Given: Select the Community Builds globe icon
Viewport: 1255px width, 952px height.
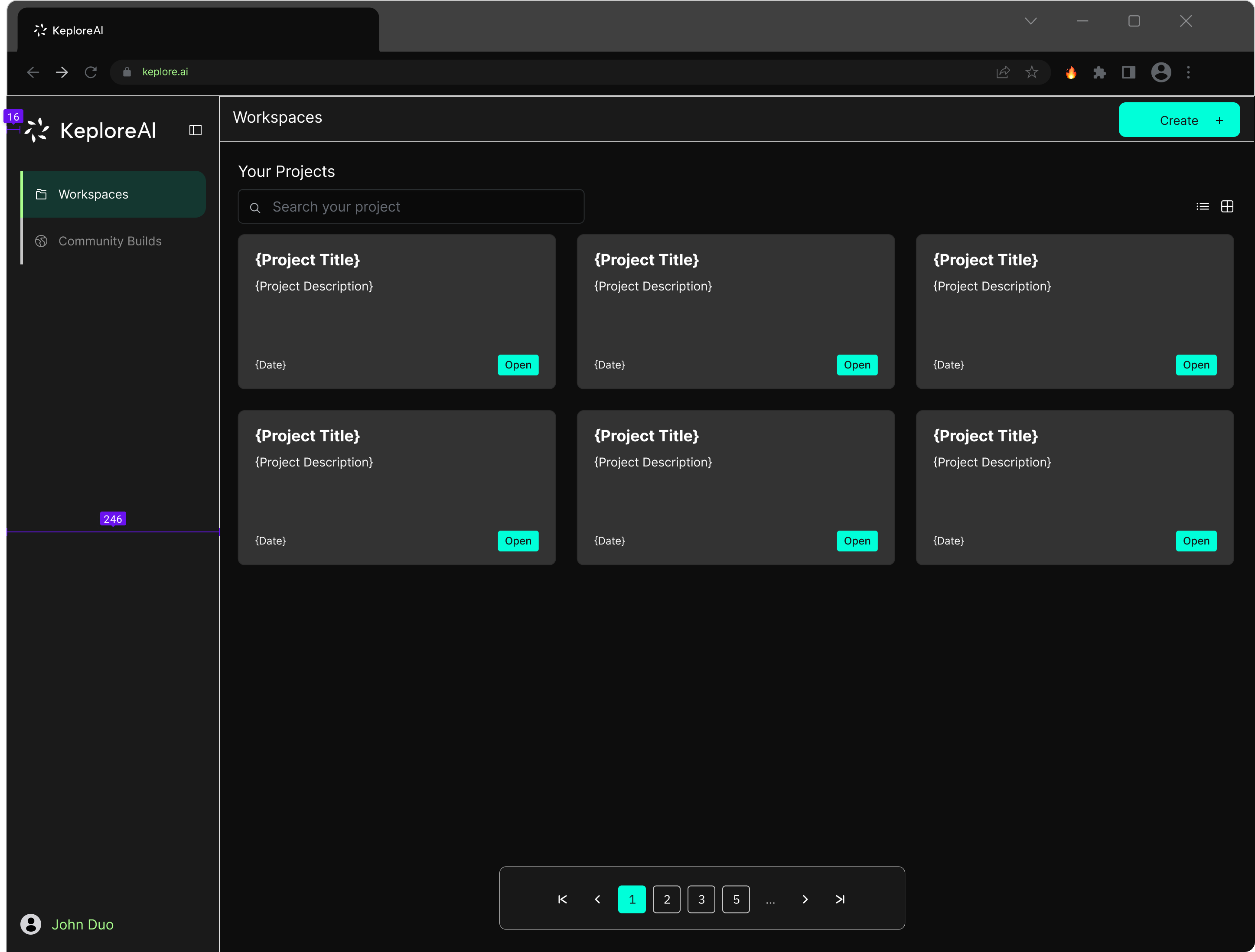Looking at the screenshot, I should 42,241.
